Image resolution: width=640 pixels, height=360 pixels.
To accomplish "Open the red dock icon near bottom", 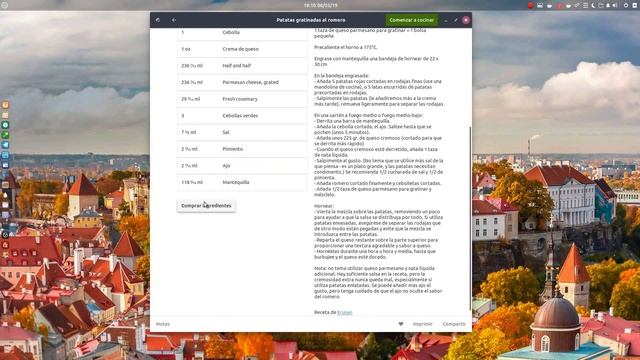I will pos(5,245).
